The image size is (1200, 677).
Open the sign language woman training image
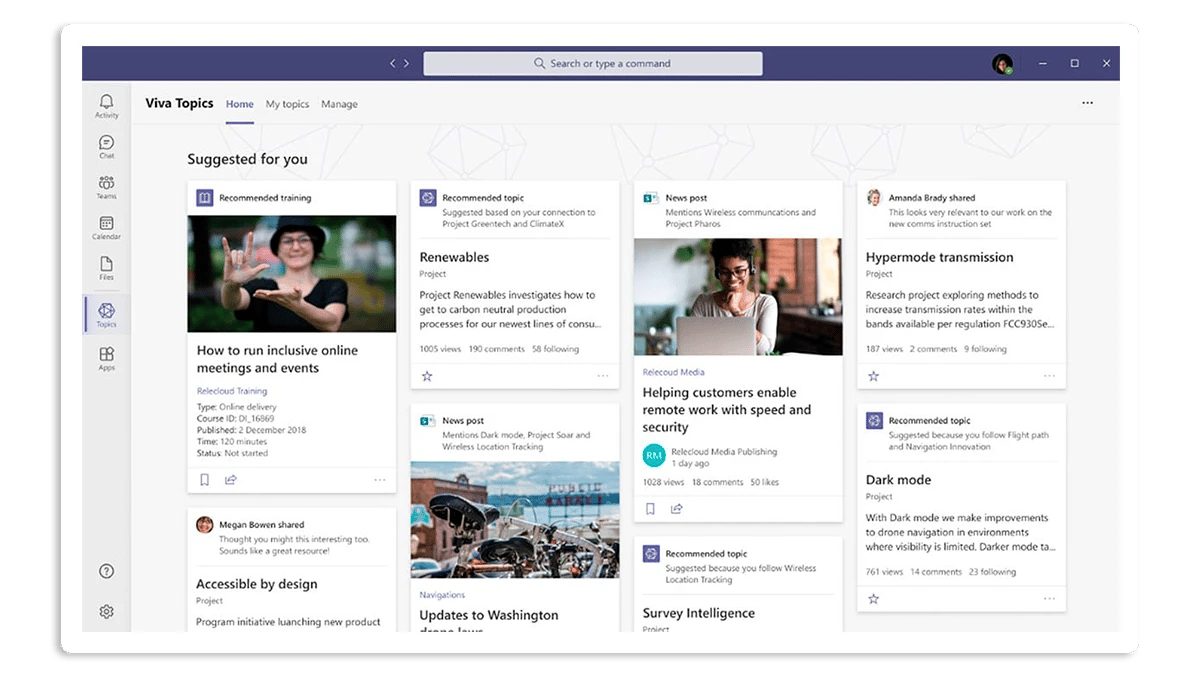[x=292, y=274]
